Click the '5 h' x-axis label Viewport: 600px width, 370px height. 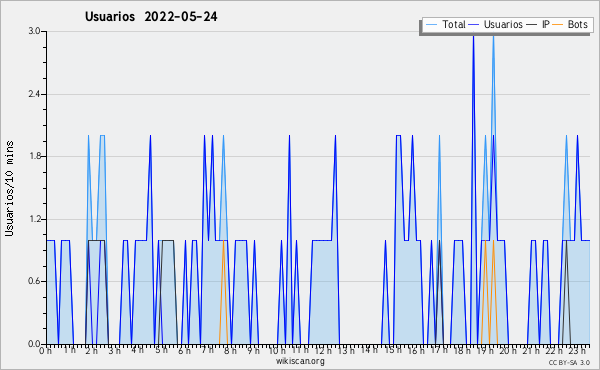[x=161, y=350]
